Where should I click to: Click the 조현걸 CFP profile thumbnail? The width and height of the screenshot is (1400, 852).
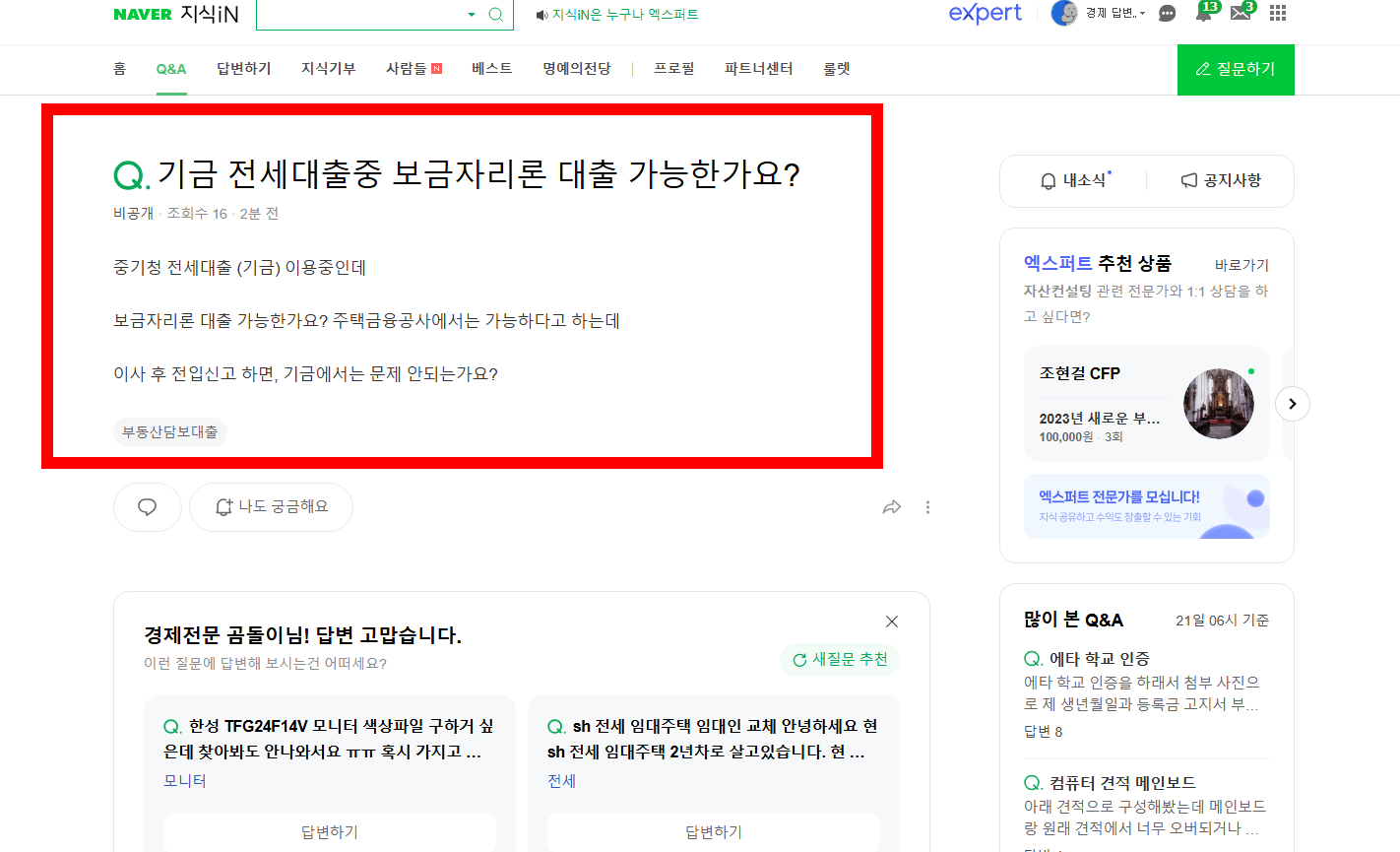point(1219,404)
